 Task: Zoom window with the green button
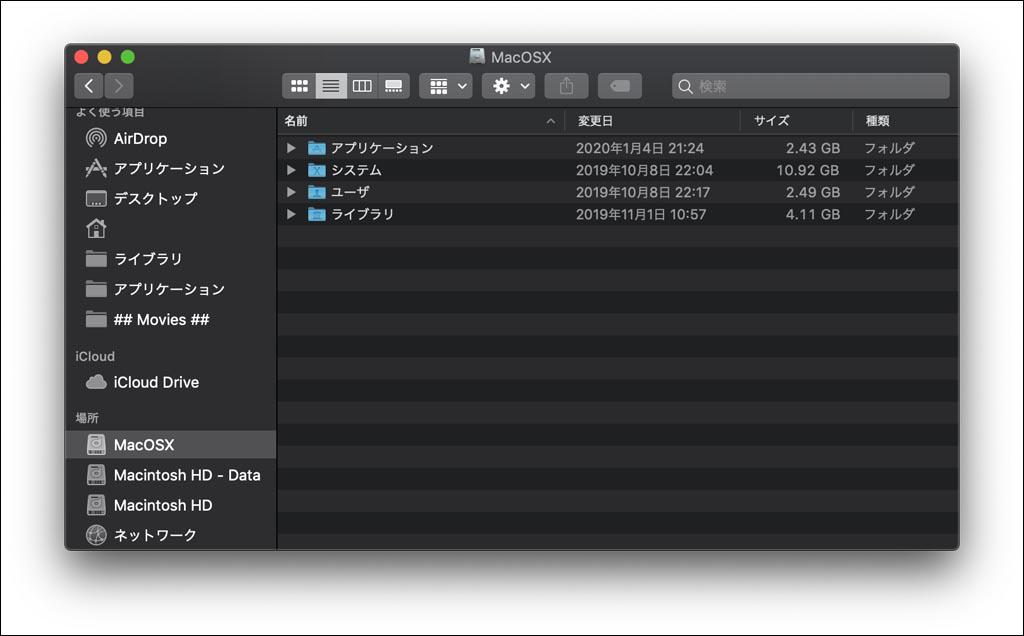pyautogui.click(x=128, y=57)
